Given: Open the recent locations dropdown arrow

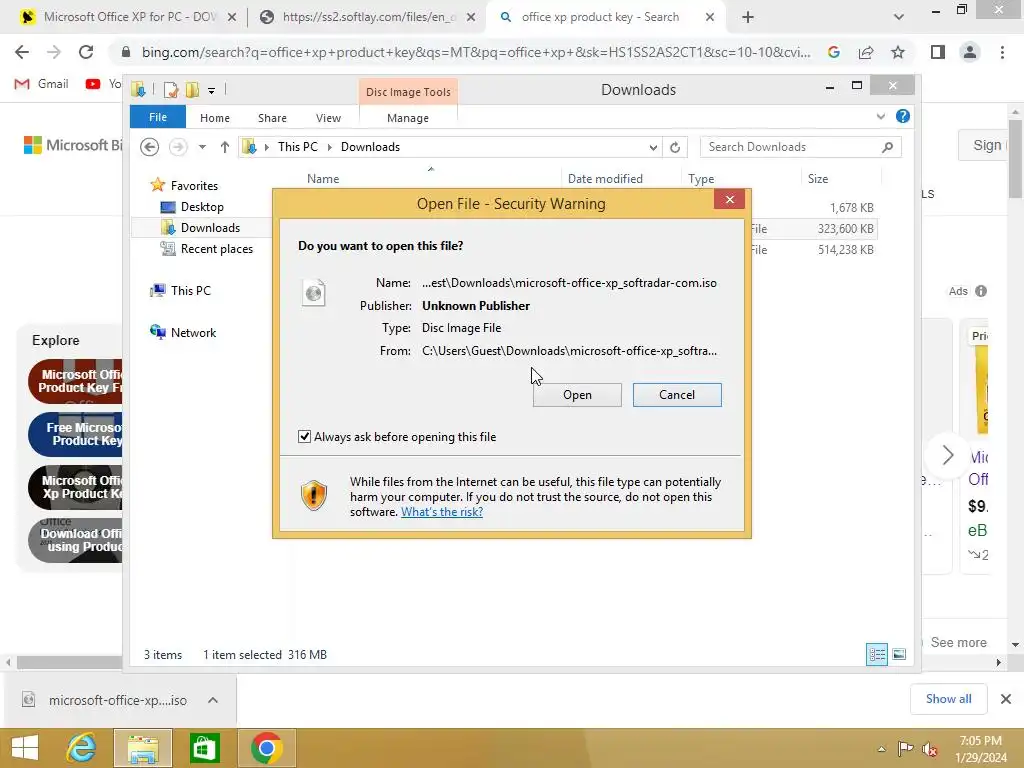Looking at the screenshot, I should (202, 147).
